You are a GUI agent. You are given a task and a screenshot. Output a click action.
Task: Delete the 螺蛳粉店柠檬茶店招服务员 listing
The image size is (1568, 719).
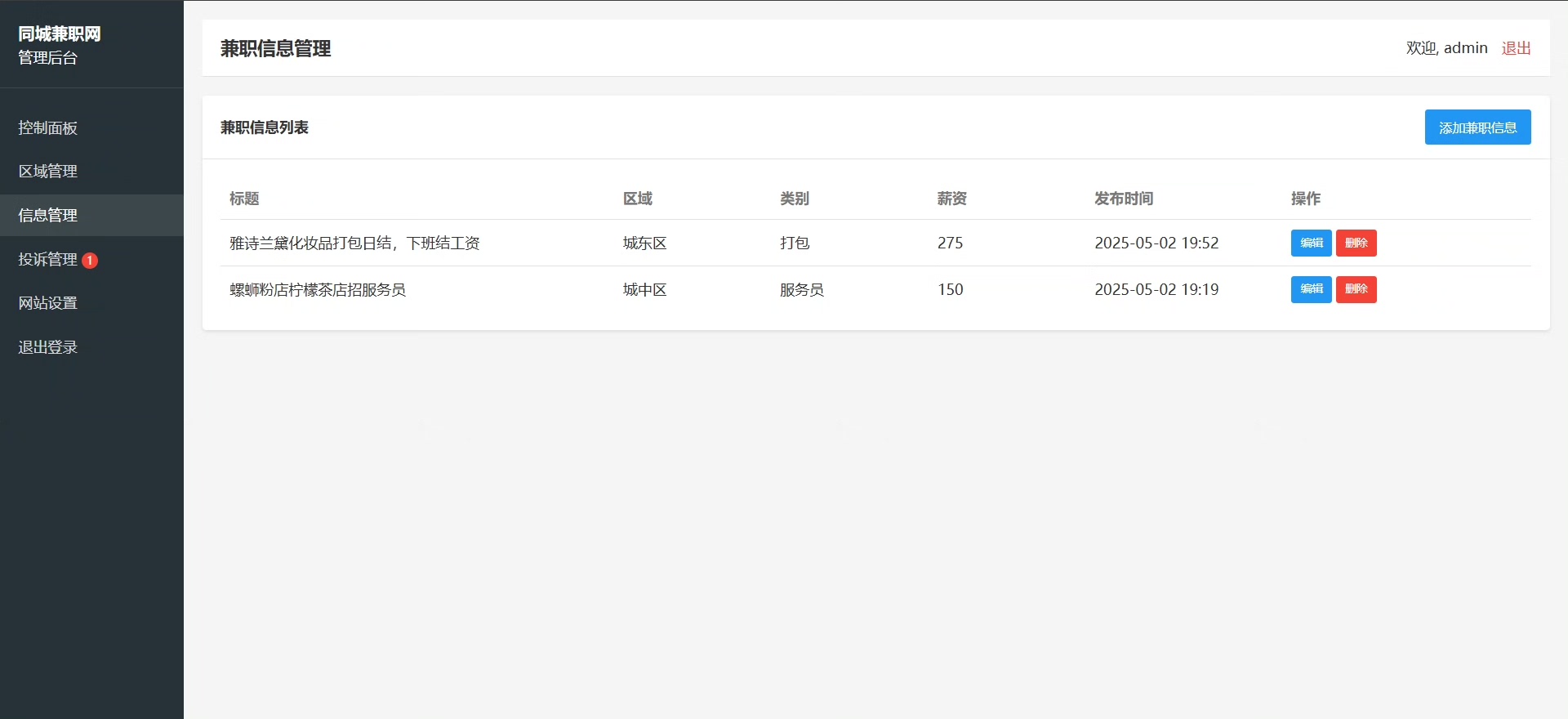tap(1356, 289)
